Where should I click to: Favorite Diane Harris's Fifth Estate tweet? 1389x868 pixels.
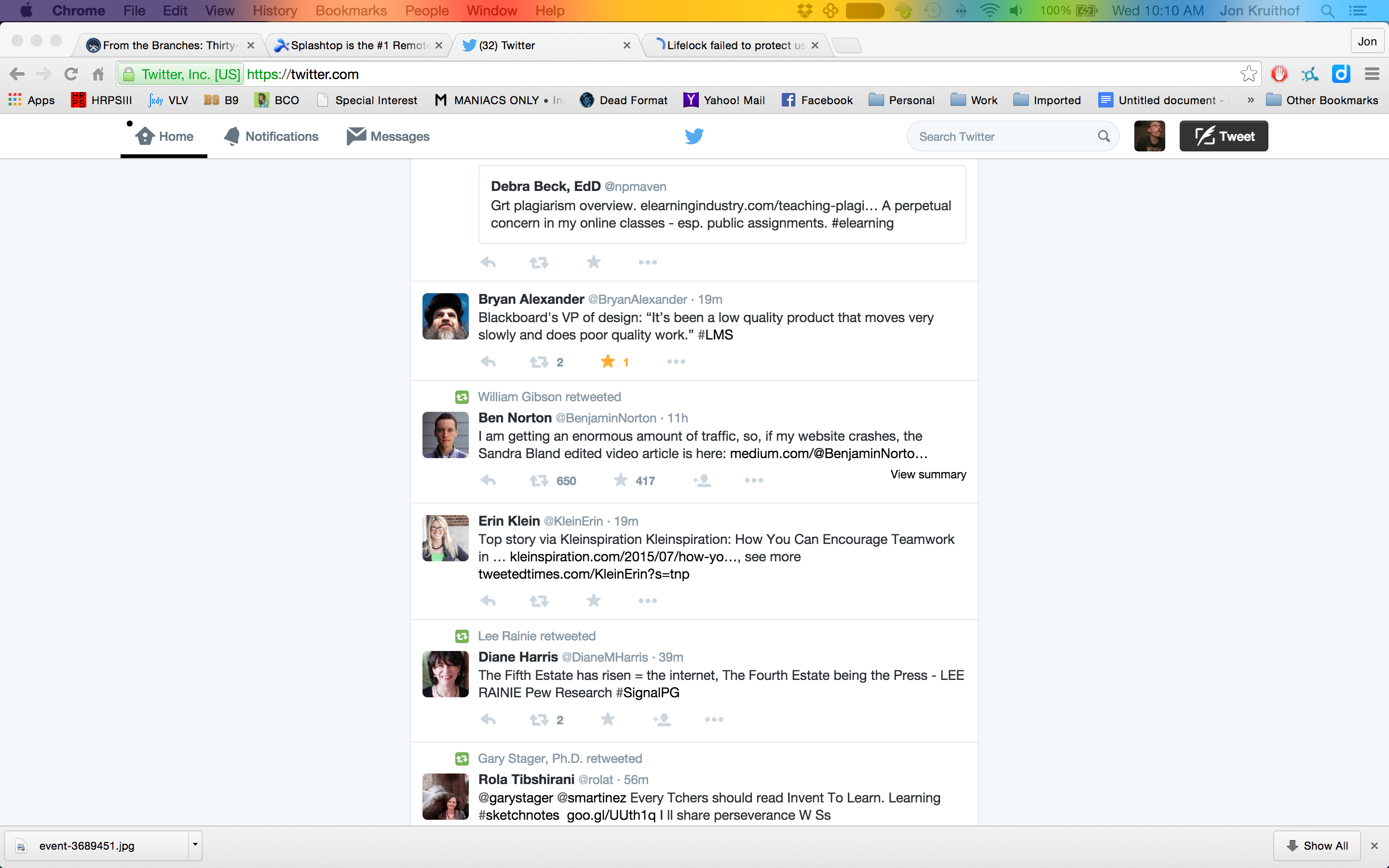[x=608, y=719]
